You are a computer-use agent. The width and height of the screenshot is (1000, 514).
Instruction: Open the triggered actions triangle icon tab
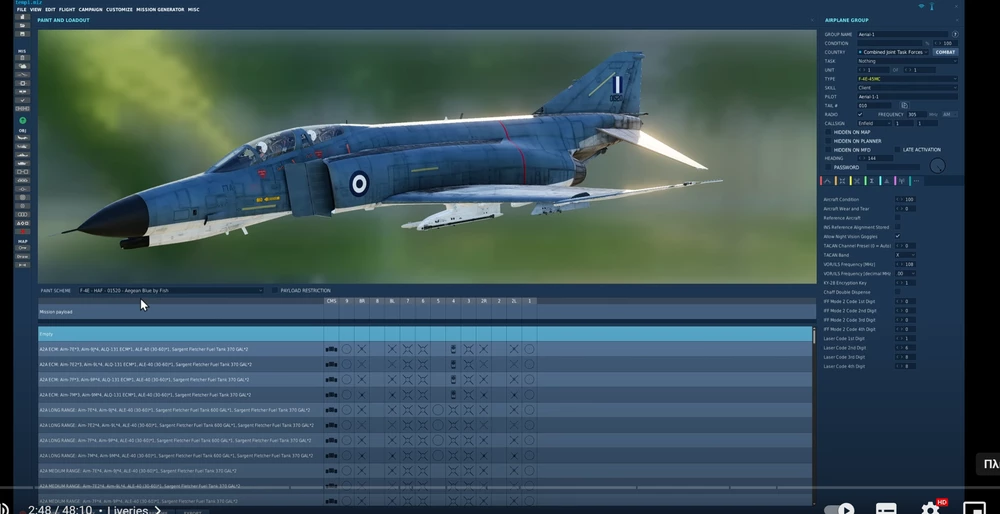tap(886, 181)
